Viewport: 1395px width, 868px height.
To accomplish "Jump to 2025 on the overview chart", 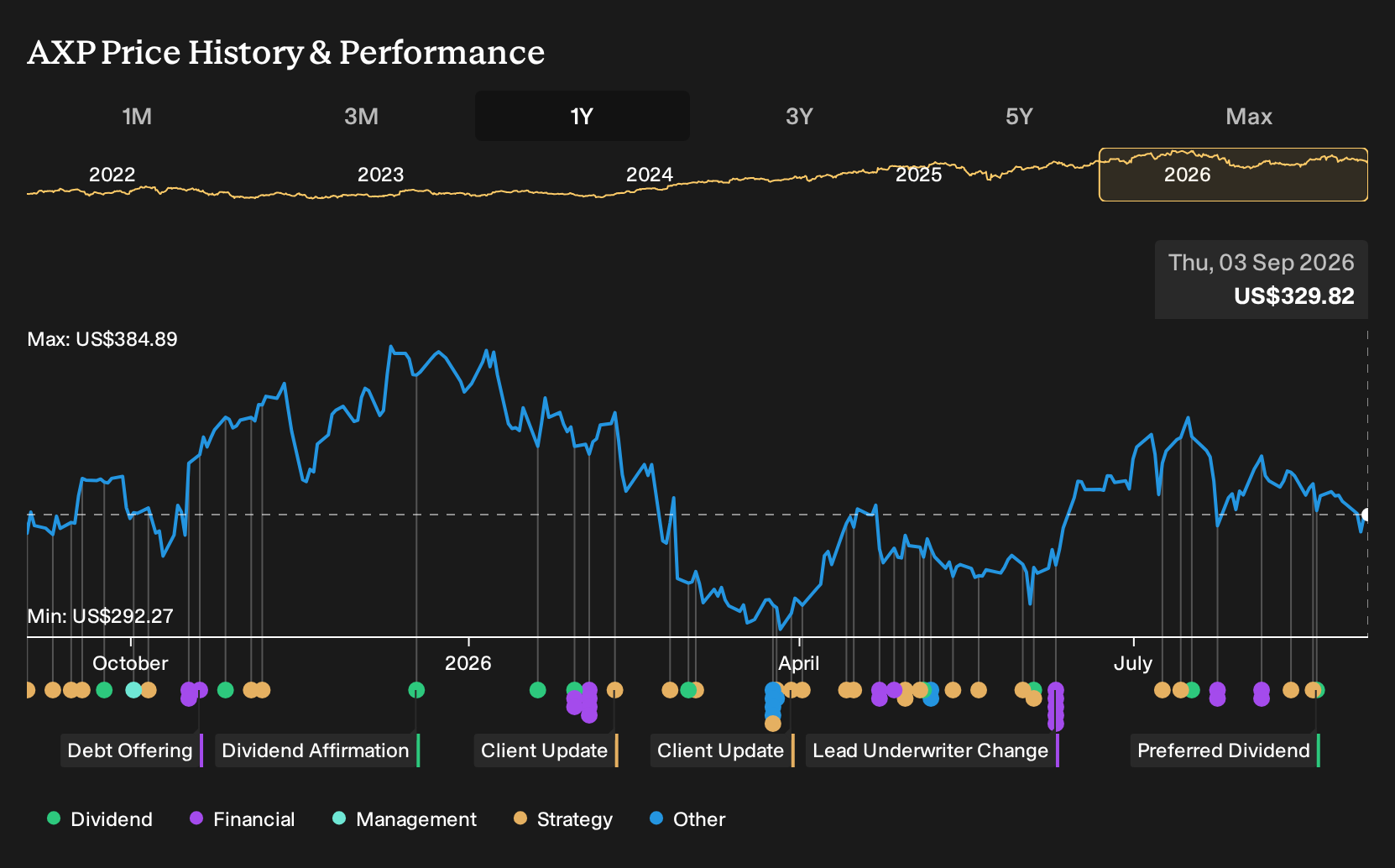I will pyautogui.click(x=918, y=175).
